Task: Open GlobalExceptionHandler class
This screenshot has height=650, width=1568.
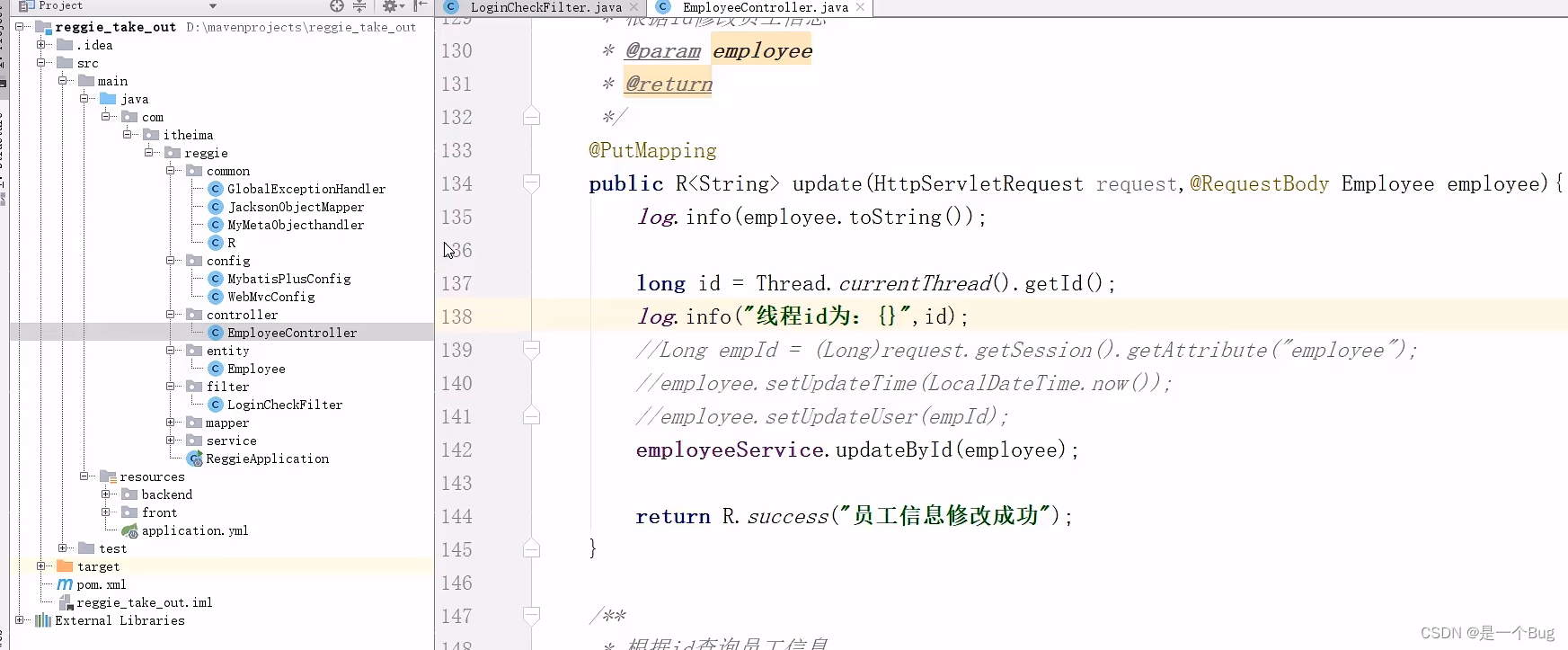Action: [306, 189]
